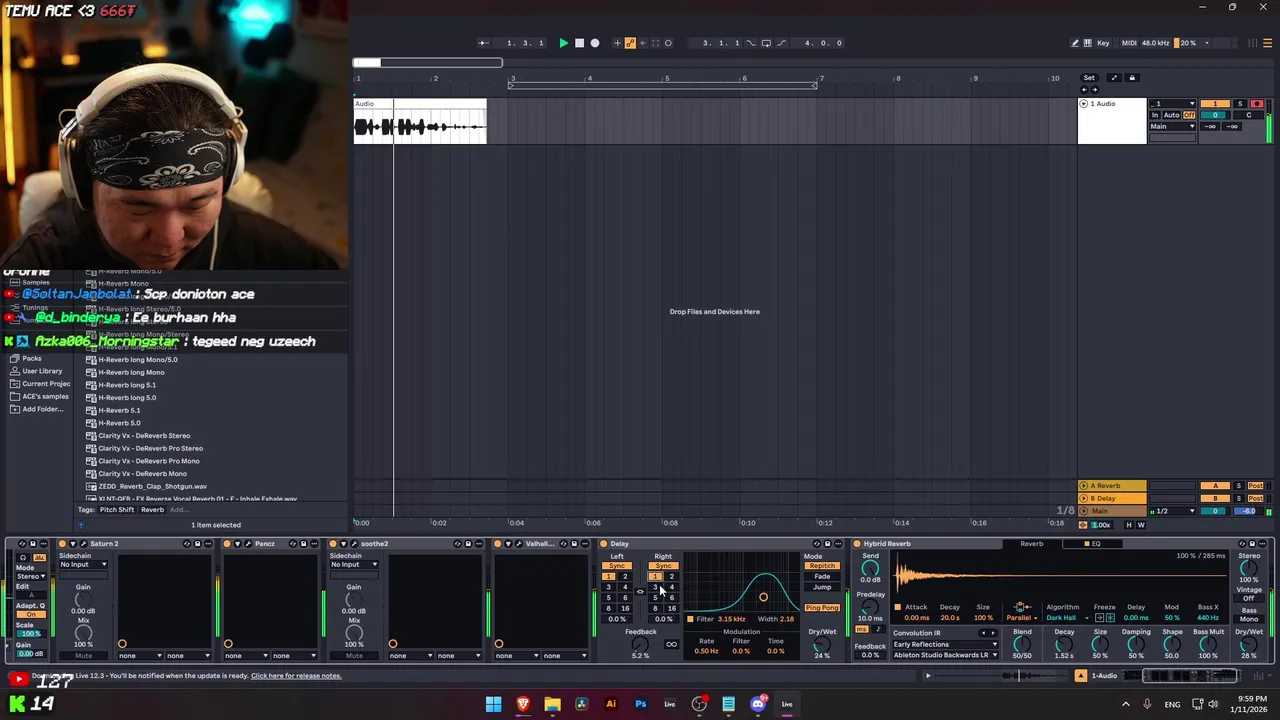Open soothe2 Sidechain No Input dropdown
Viewport: 1280px width, 720px height.
(x=354, y=564)
